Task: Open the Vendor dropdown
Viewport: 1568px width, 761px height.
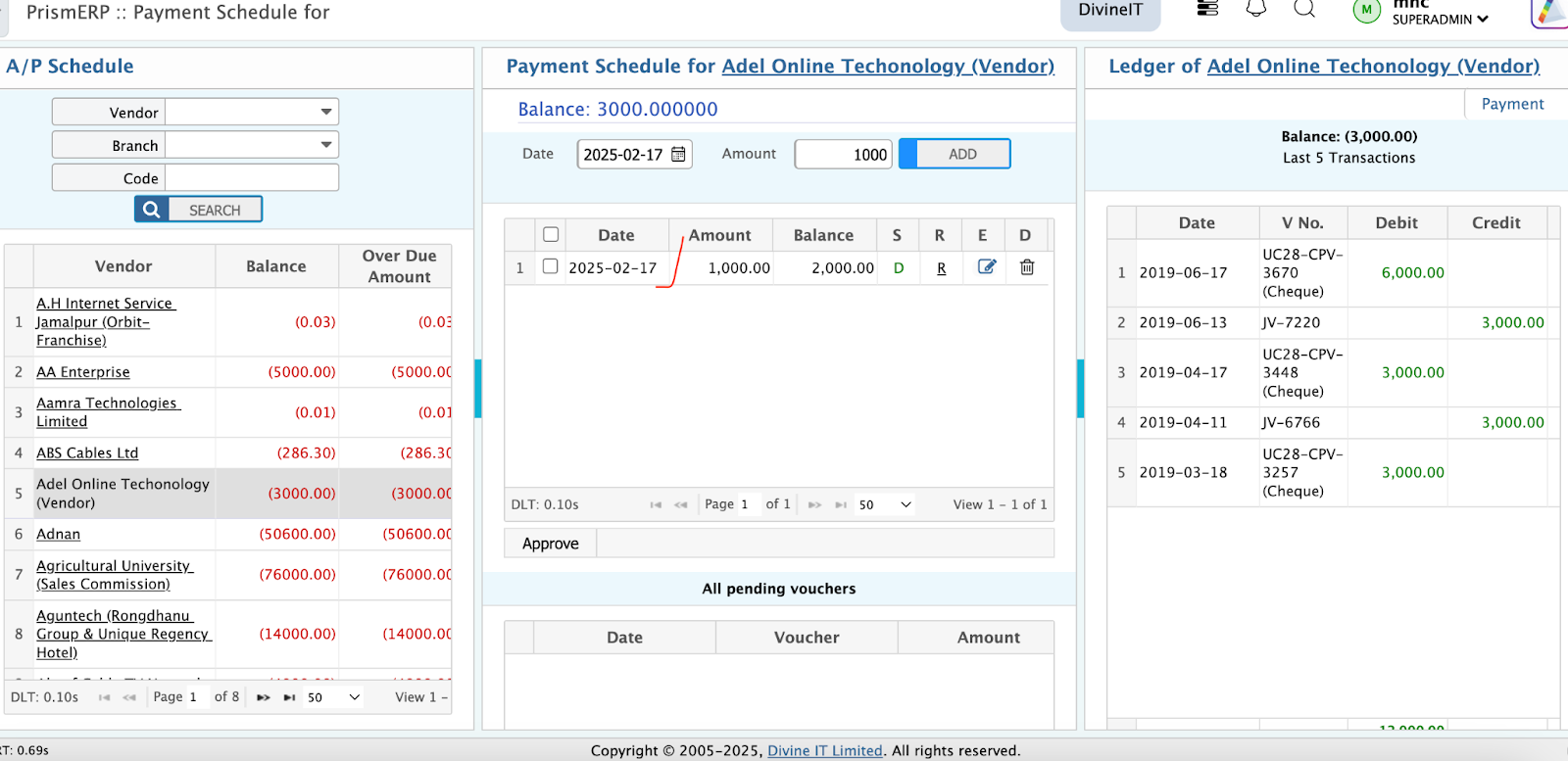Action: coord(326,112)
